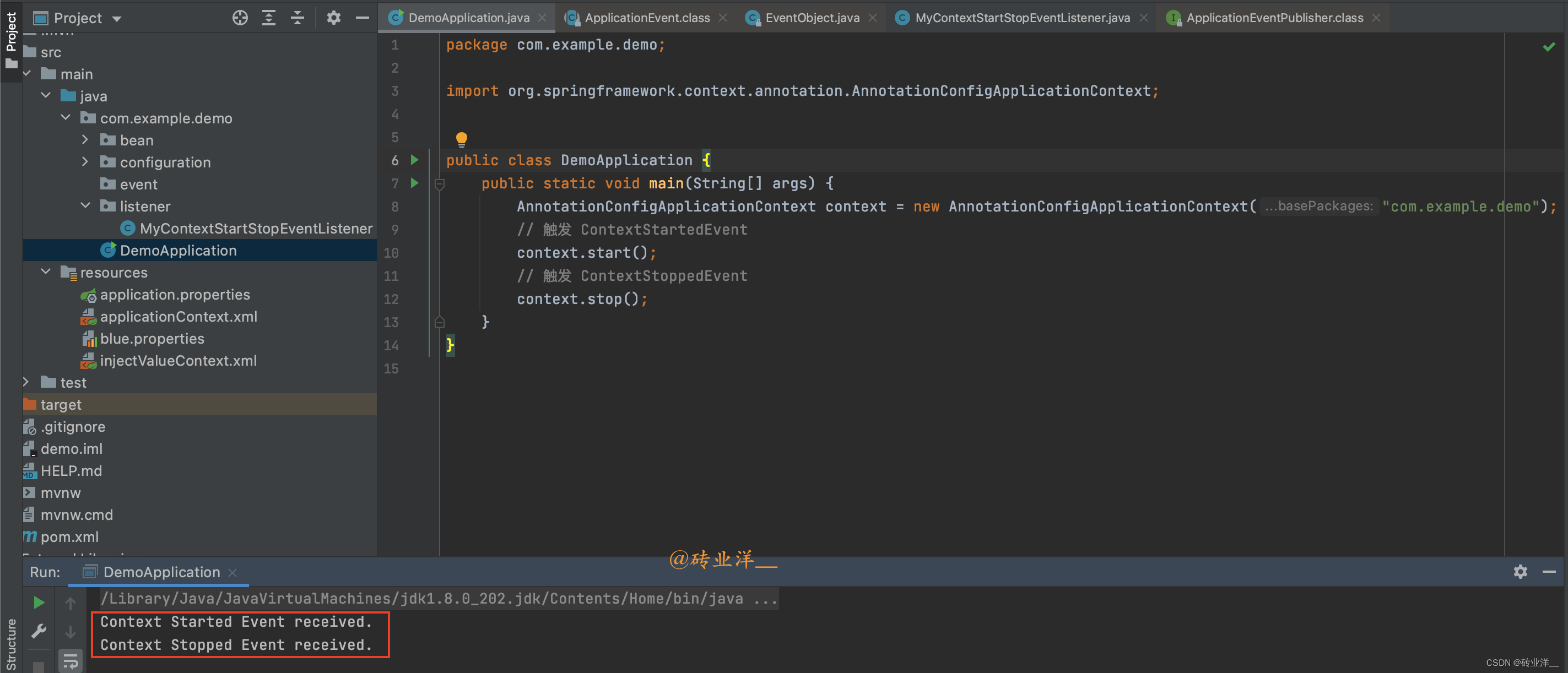
Task: Click the Expand project tree icon
Action: click(x=269, y=17)
